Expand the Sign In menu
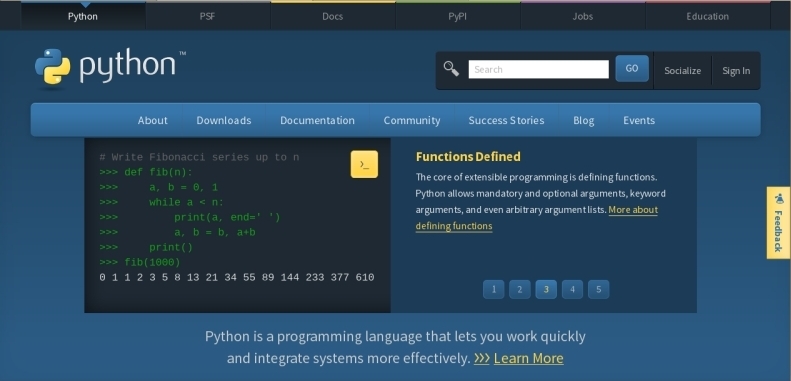Viewport: 791px width, 381px height. point(736,71)
